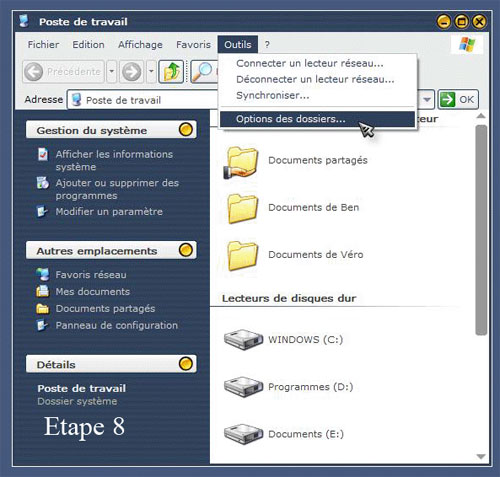Click the Précédente back arrow button
This screenshot has width=500, height=477.
(x=64, y=71)
